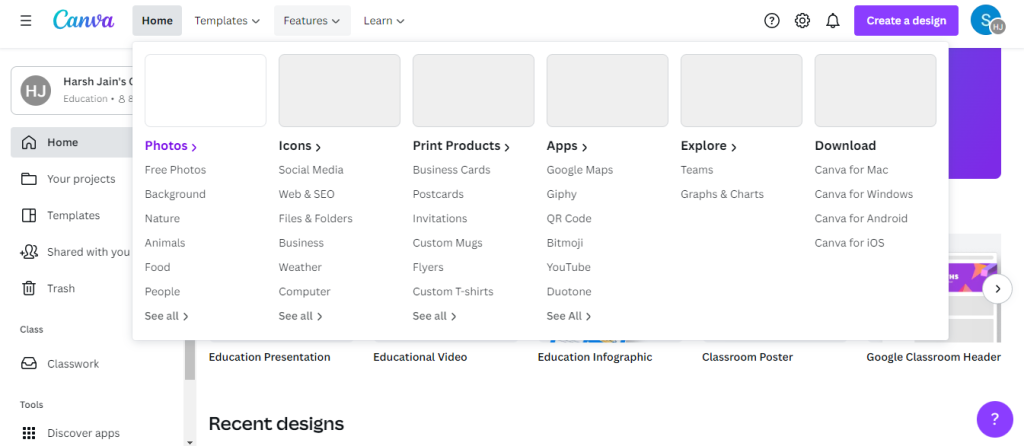
Task: Open the account profile avatar
Action: pyautogui.click(x=987, y=20)
